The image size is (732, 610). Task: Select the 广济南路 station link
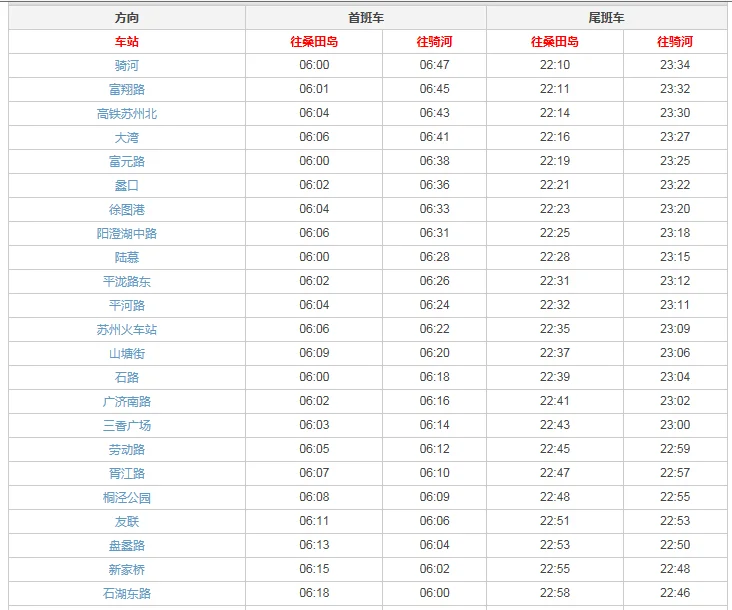coord(127,402)
